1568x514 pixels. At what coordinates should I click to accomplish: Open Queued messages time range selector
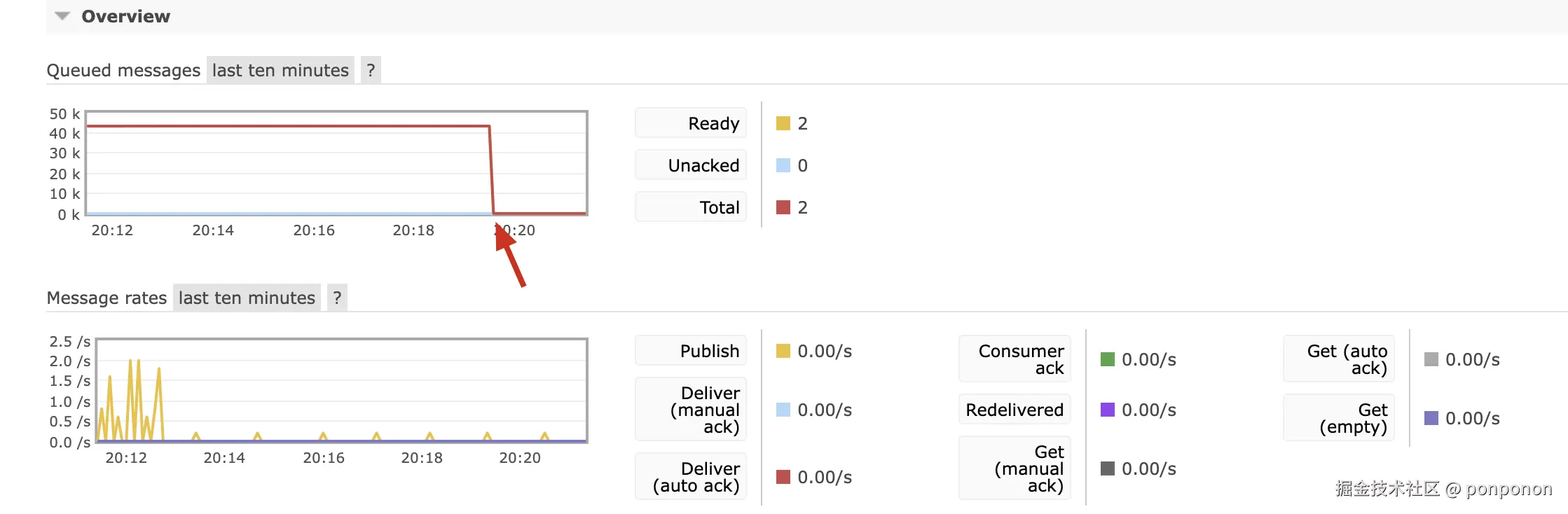(x=280, y=70)
